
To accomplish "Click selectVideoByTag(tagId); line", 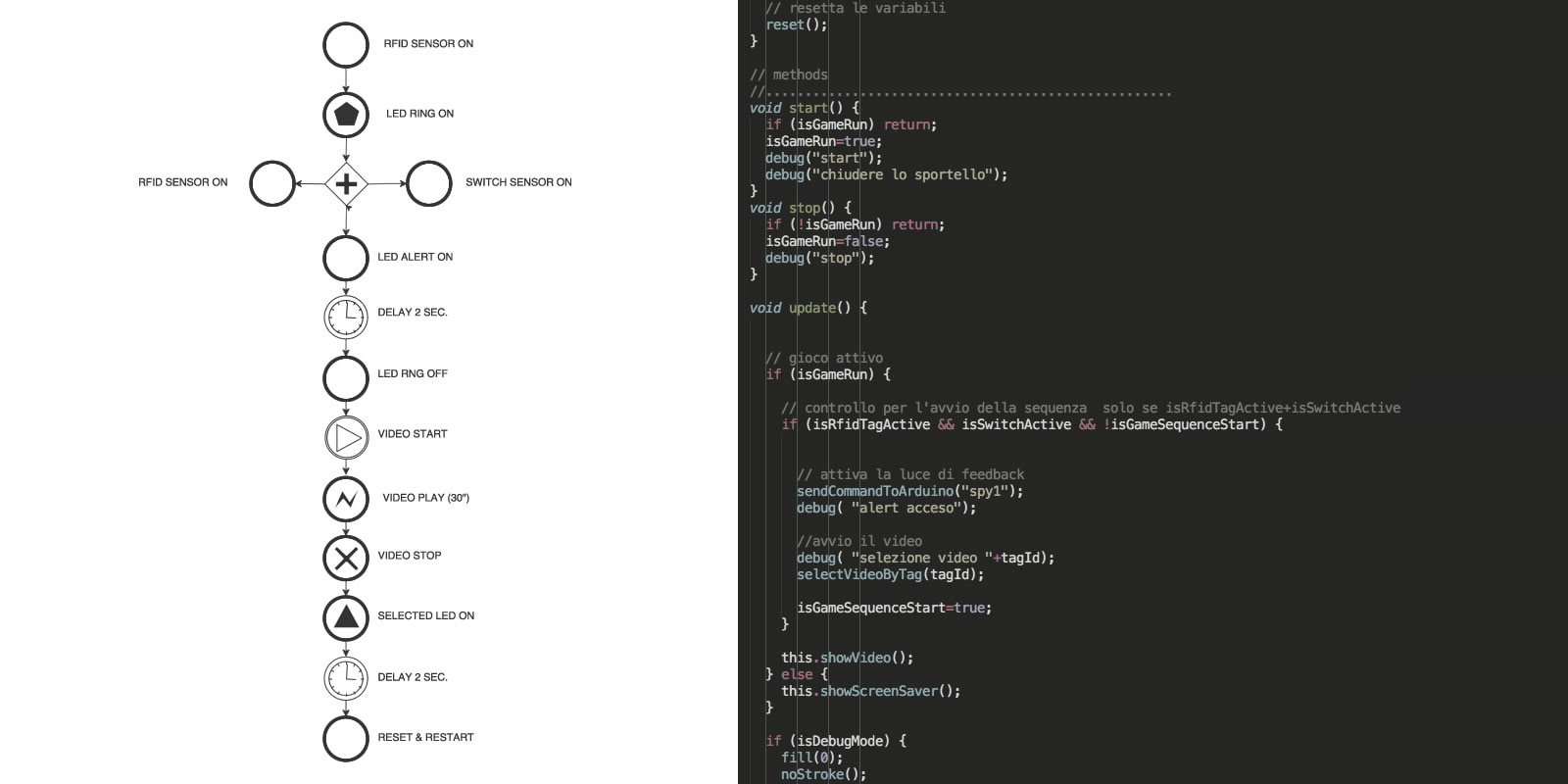I will (891, 574).
